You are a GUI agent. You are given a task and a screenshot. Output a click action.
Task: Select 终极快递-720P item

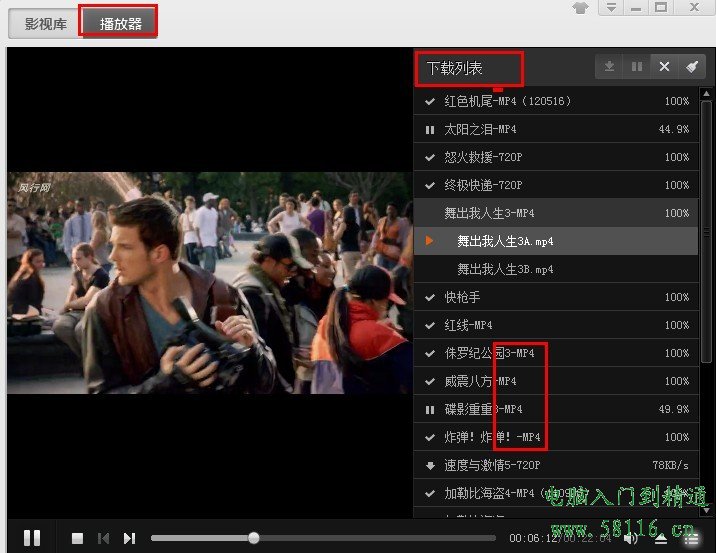[x=556, y=185]
